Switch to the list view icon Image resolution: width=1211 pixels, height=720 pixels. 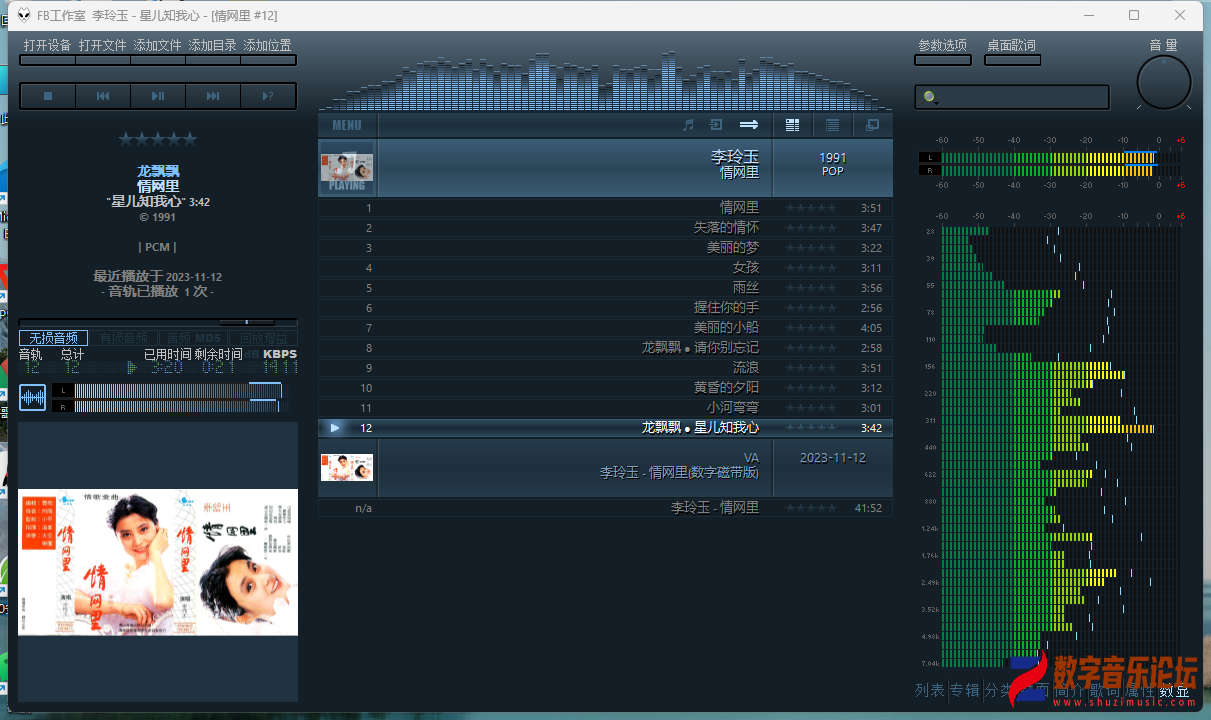tap(832, 125)
